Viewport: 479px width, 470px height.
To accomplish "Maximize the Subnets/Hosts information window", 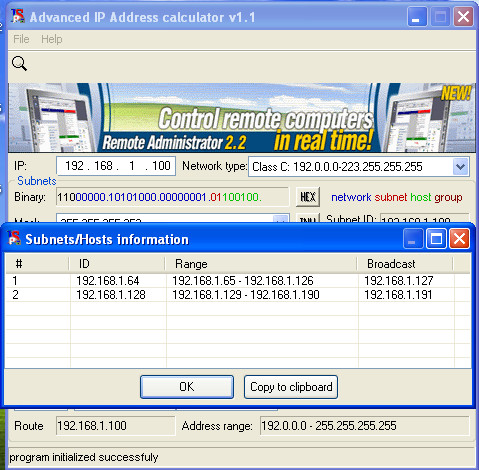I will 436,239.
